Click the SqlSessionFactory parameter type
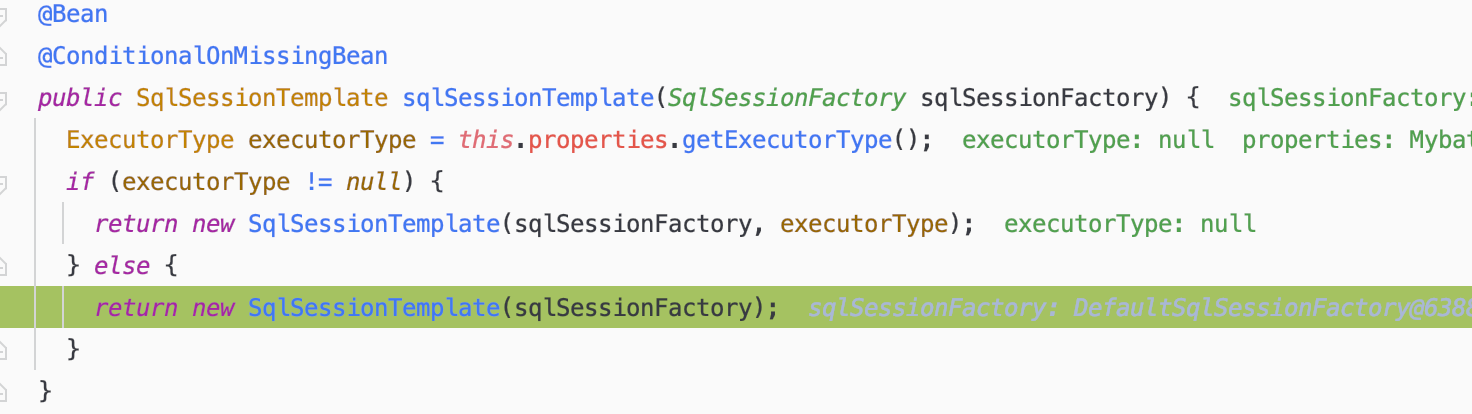The image size is (1472, 414). click(786, 98)
